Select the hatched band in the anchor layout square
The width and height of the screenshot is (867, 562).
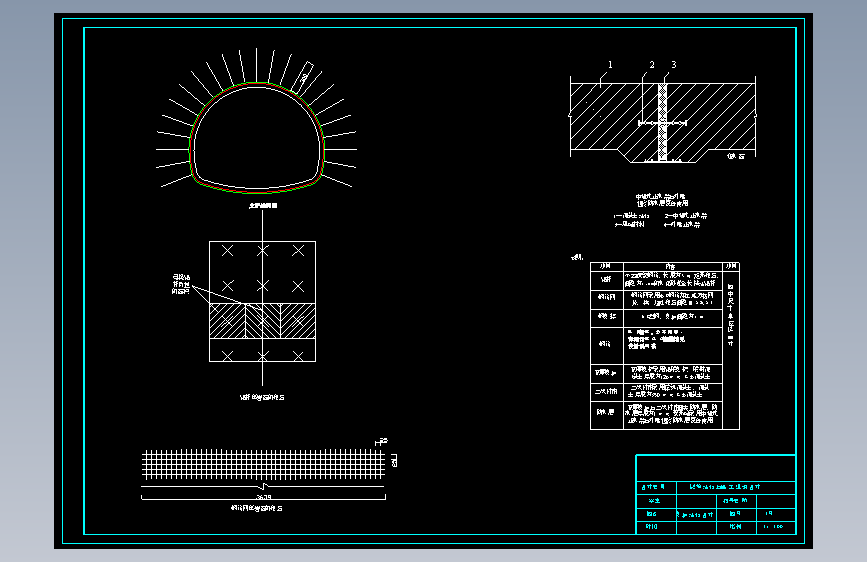click(262, 321)
